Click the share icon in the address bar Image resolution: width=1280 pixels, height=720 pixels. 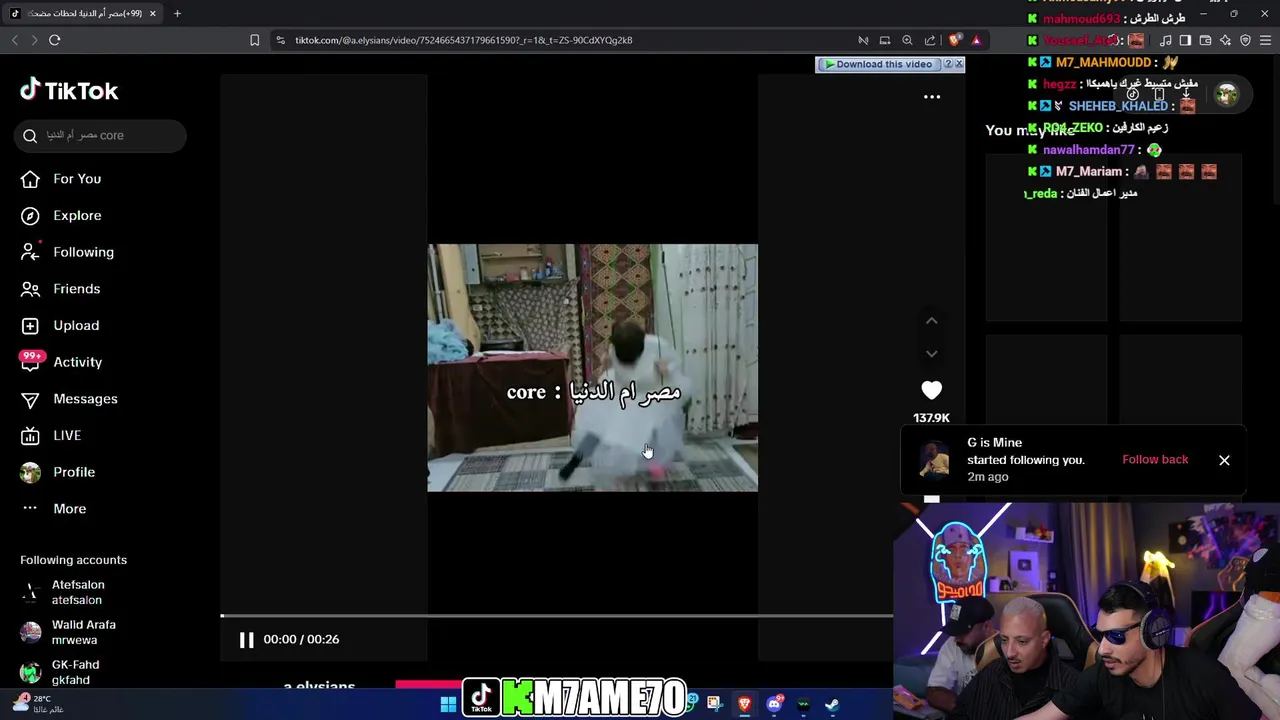(x=930, y=40)
